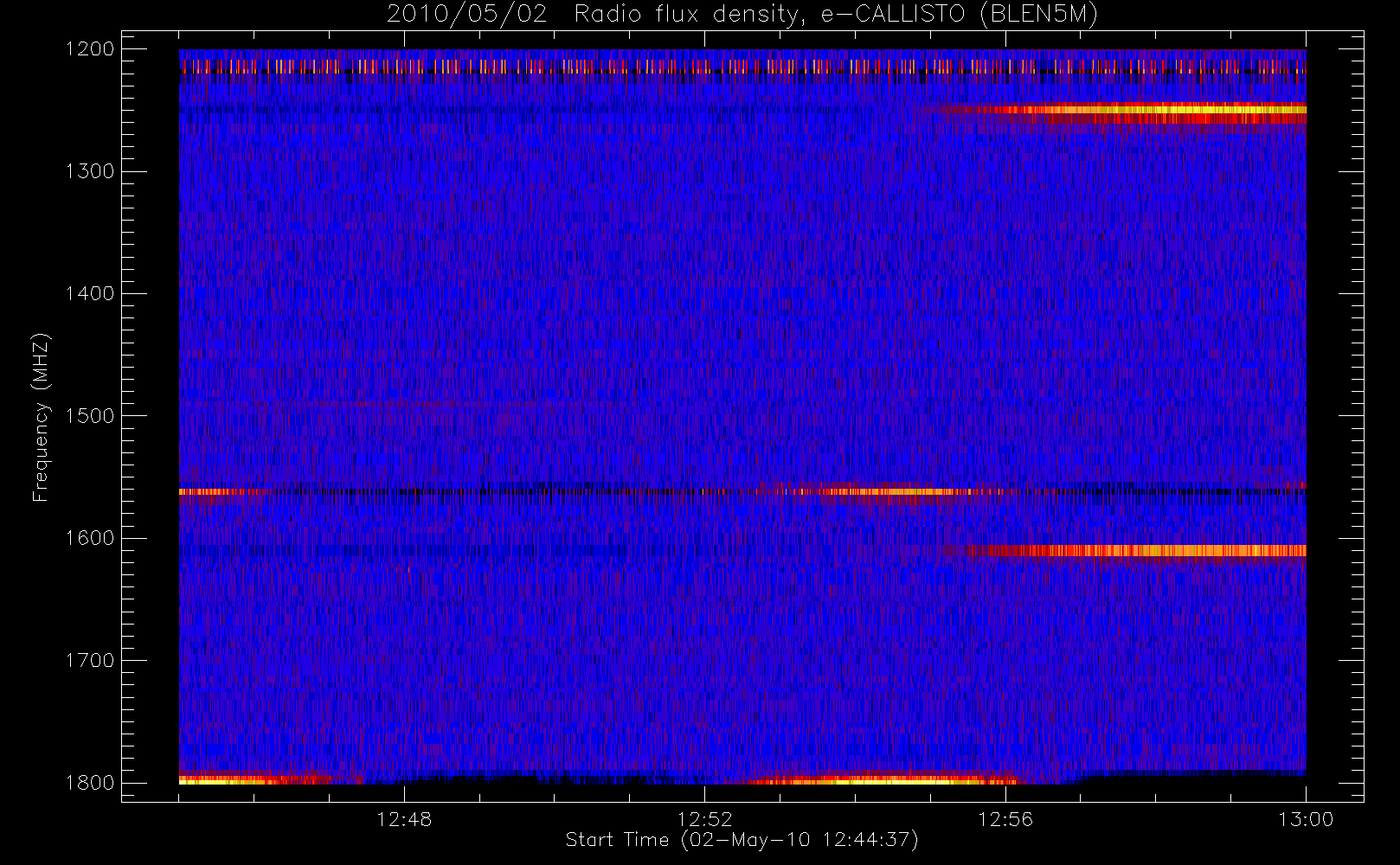Click the 12:52 time tick label
This screenshot has height=865, width=1400.
[x=704, y=819]
